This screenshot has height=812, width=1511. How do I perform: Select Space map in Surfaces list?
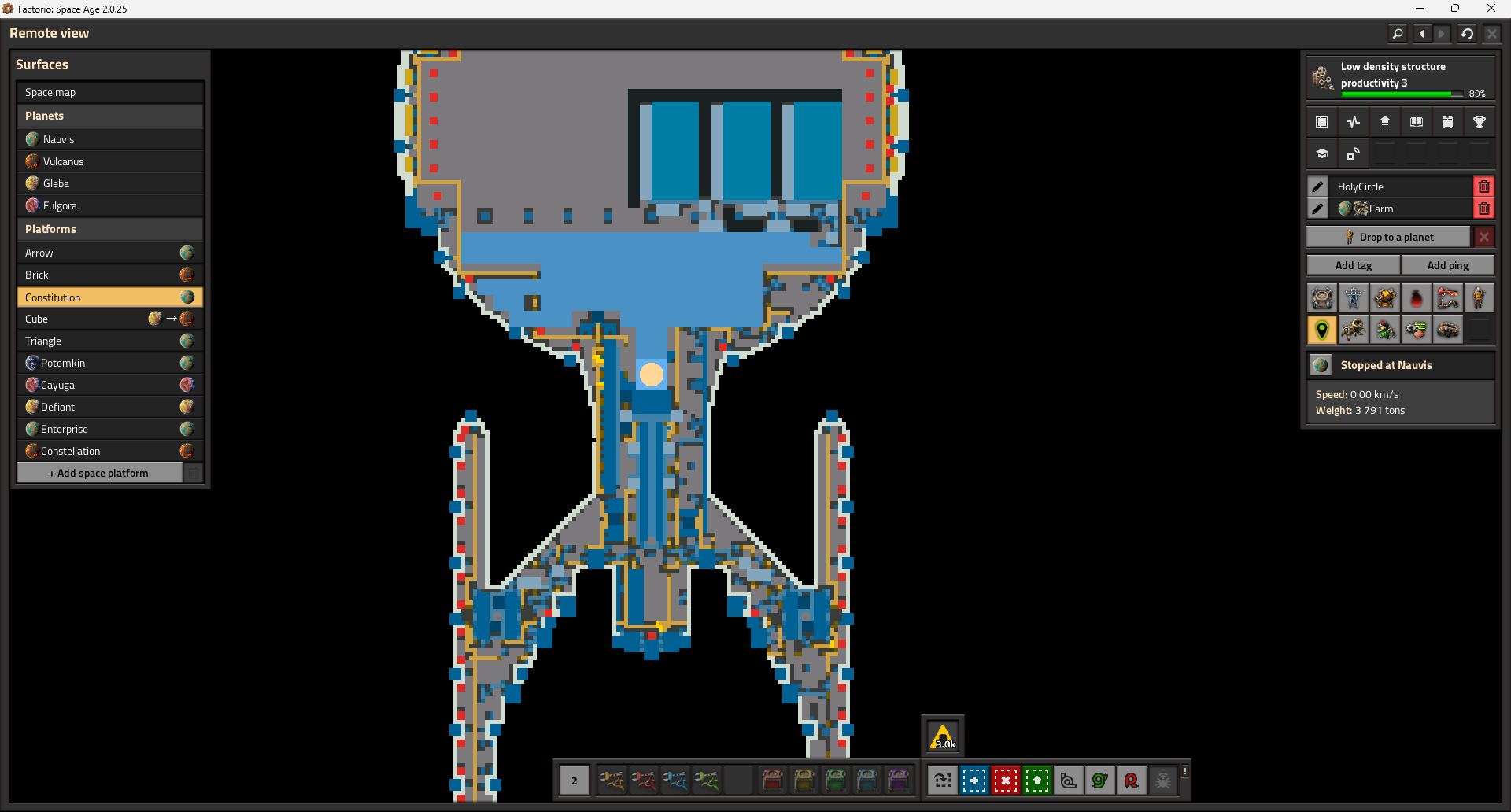click(x=109, y=92)
